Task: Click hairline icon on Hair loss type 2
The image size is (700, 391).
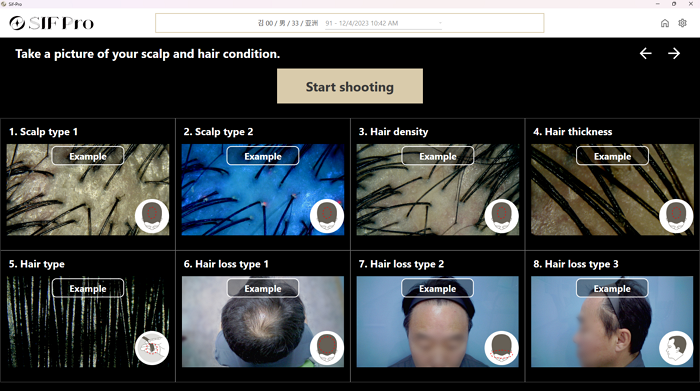Action: coord(501,348)
